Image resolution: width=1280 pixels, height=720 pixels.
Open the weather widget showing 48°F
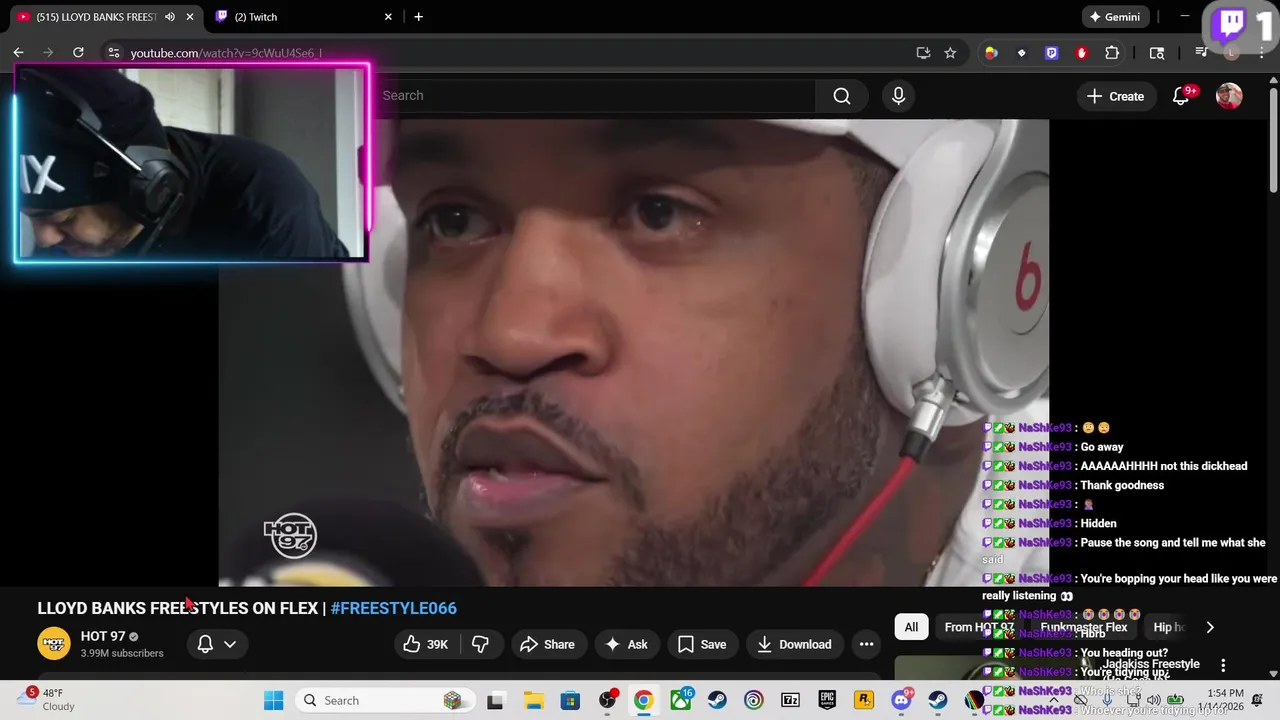[x=46, y=700]
